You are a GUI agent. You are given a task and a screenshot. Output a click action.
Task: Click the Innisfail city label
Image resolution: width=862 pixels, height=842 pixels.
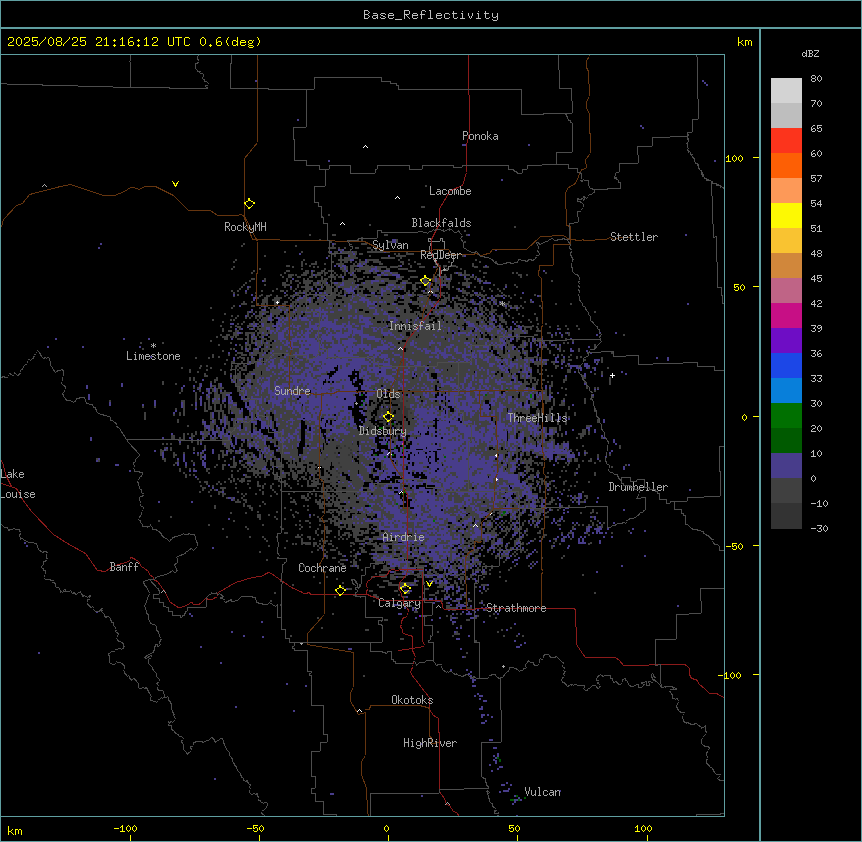pos(415,326)
